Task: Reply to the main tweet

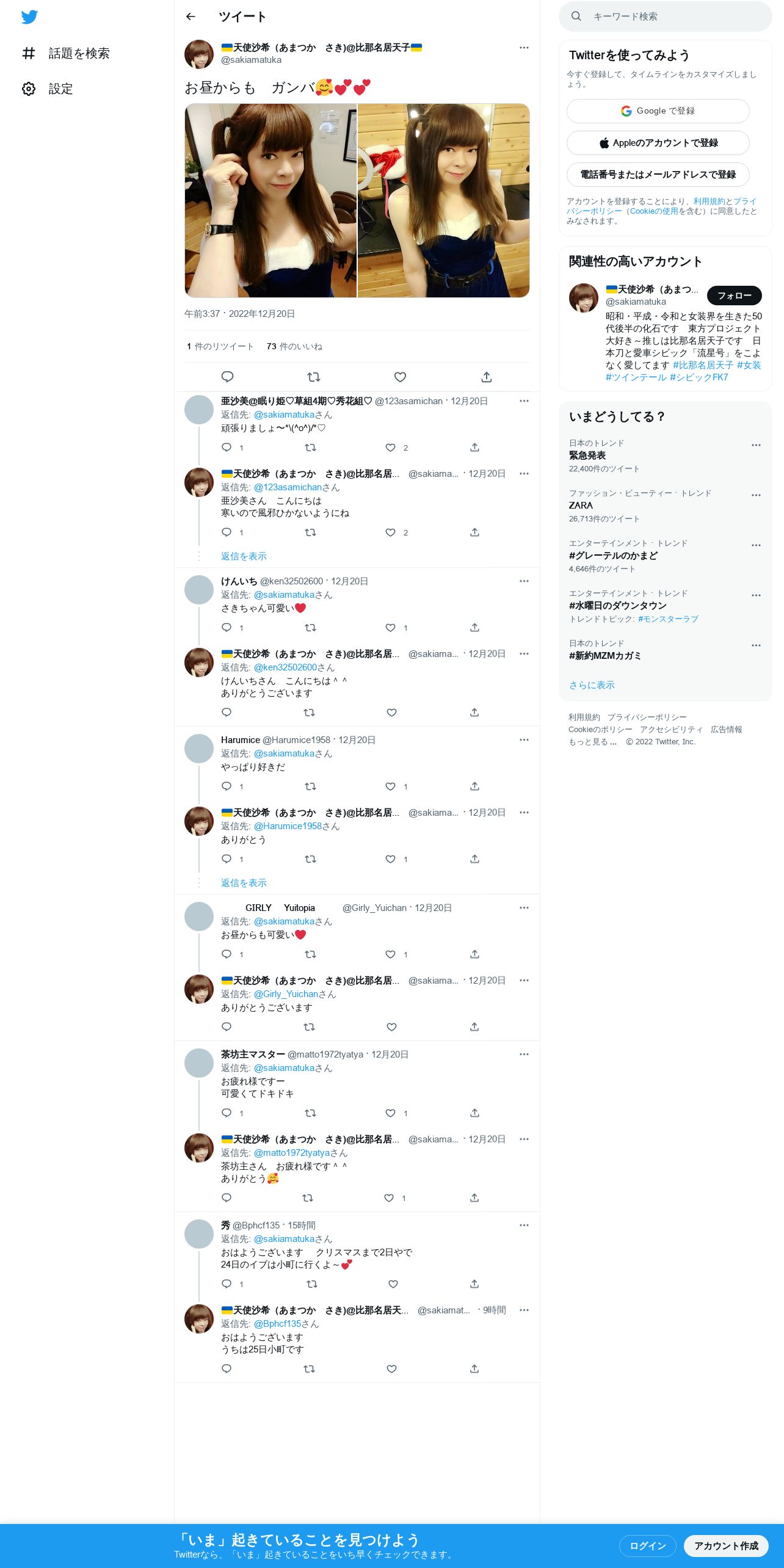Action: 227,377
